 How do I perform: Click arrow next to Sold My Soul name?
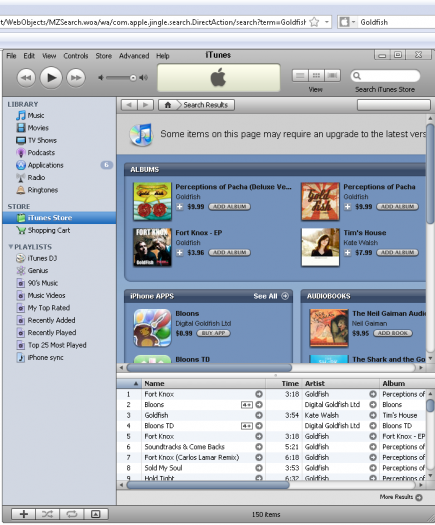[x=259, y=468]
